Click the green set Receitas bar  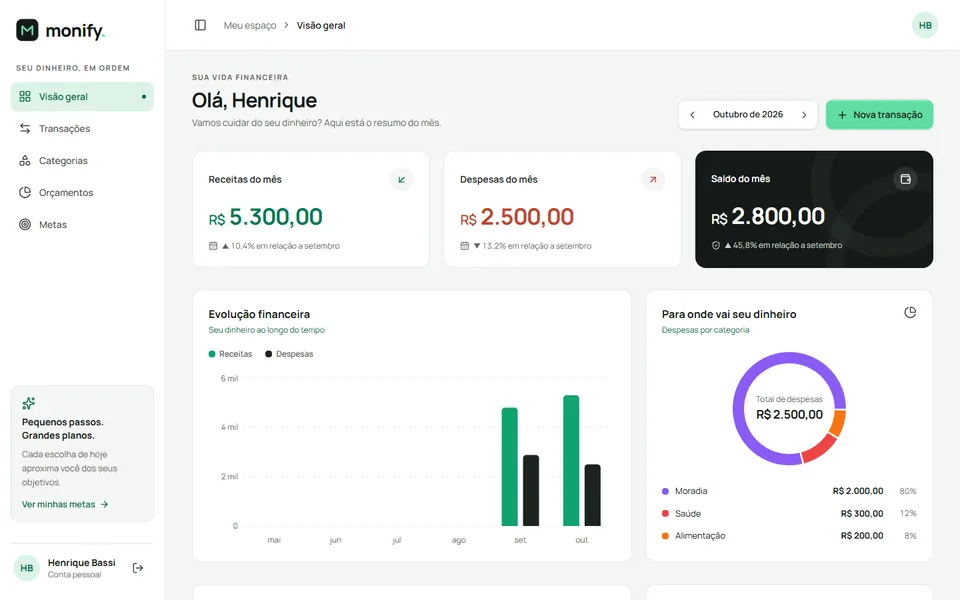click(509, 467)
